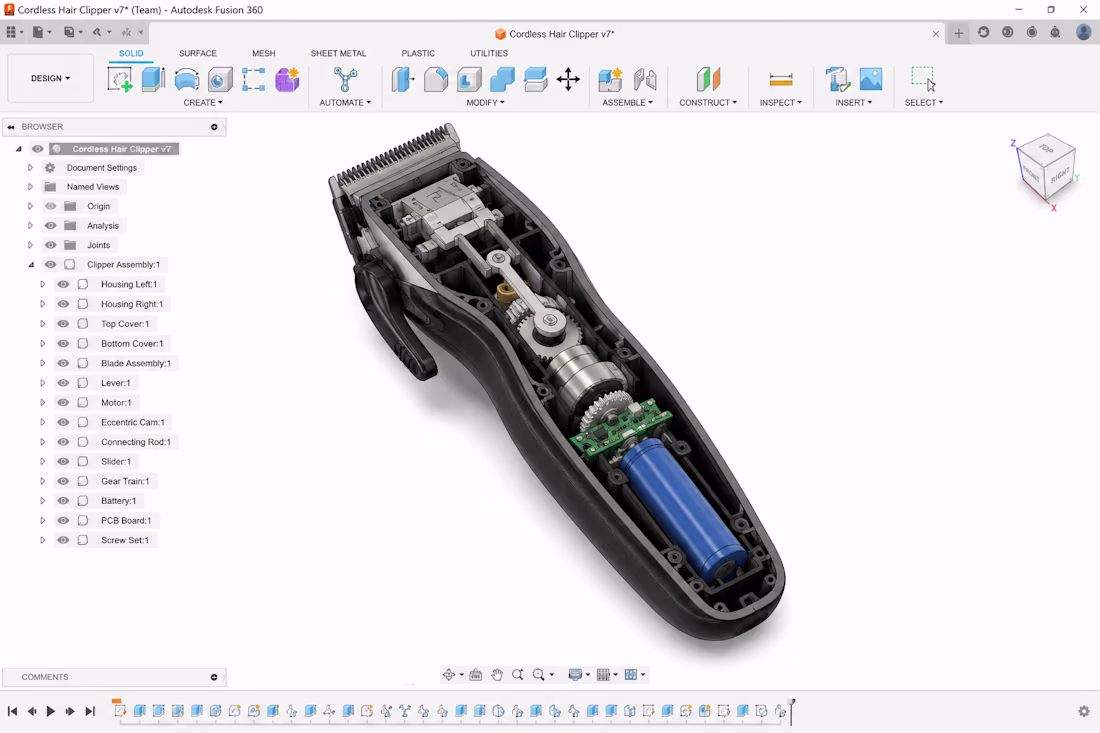
Task: Select the Connecting Rod:1 component
Action: point(135,441)
